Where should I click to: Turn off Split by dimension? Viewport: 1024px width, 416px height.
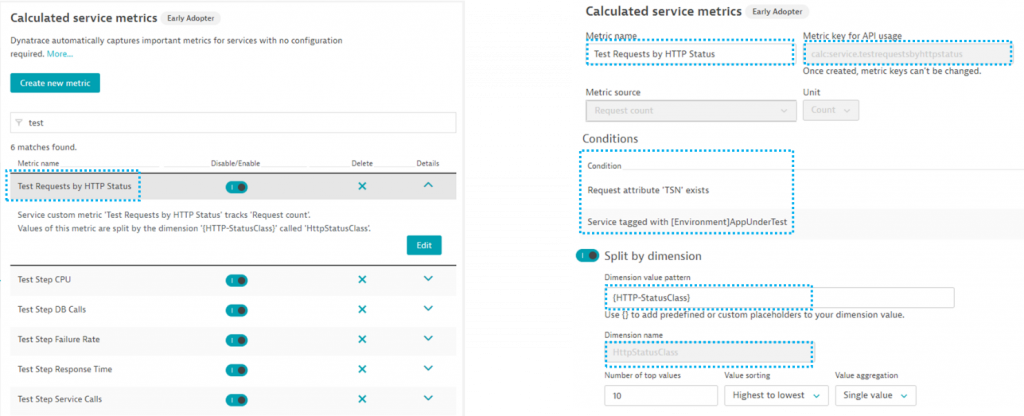[588, 256]
